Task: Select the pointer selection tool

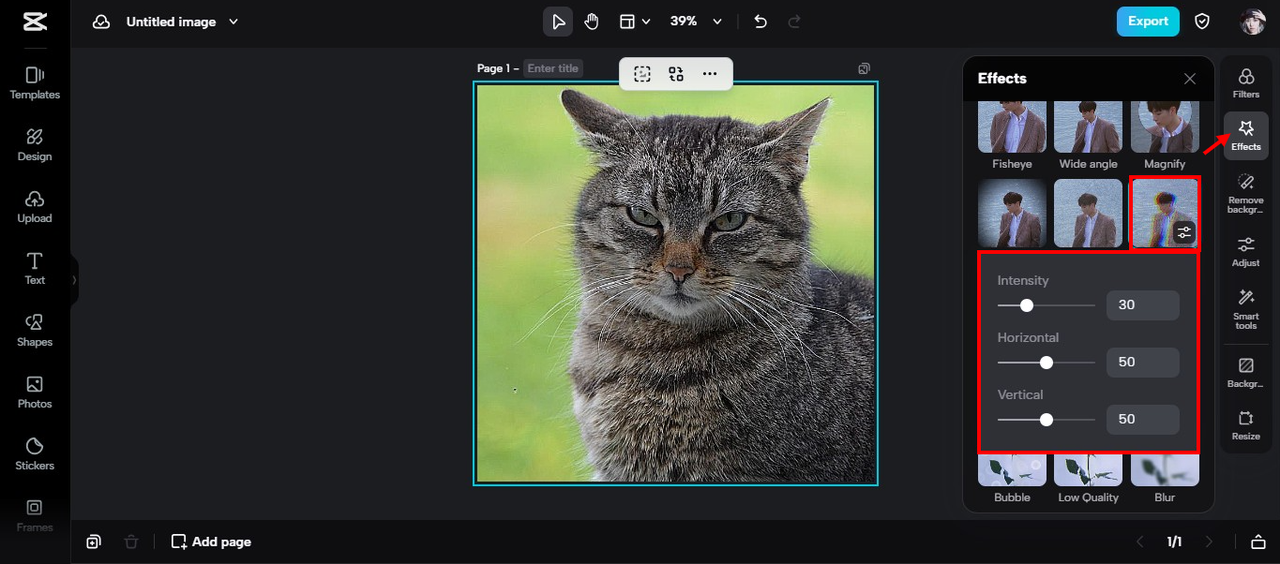Action: [558, 21]
